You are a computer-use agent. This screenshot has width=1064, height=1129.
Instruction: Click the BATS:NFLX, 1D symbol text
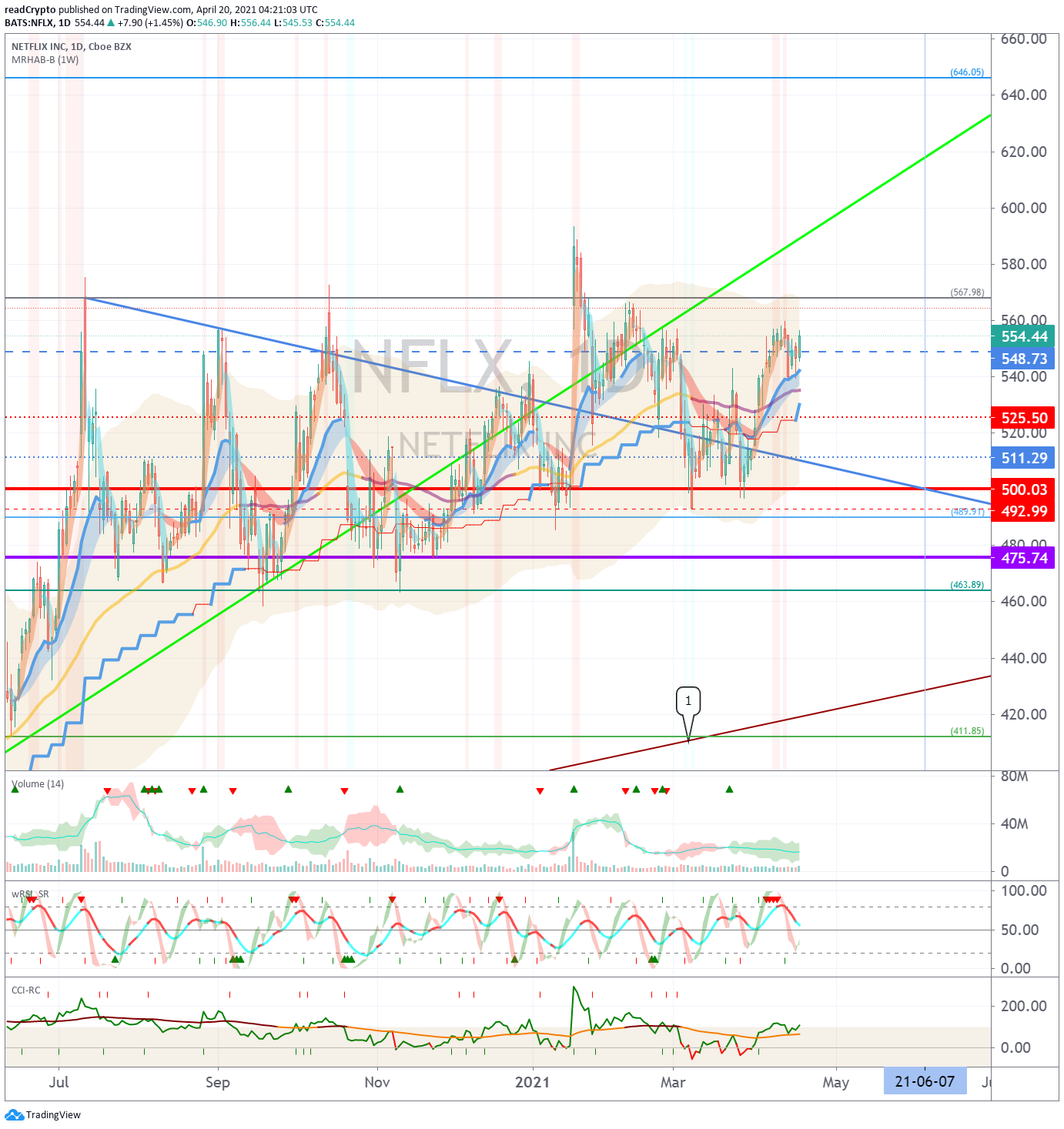pos(38,23)
